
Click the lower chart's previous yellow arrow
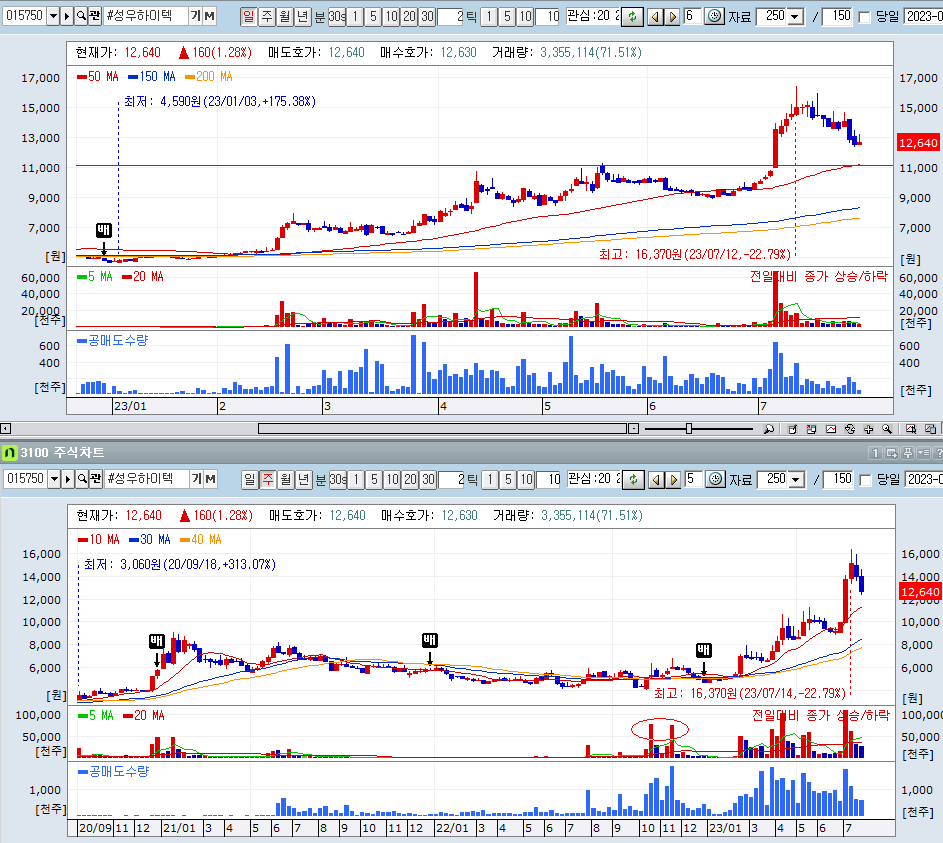point(657,480)
